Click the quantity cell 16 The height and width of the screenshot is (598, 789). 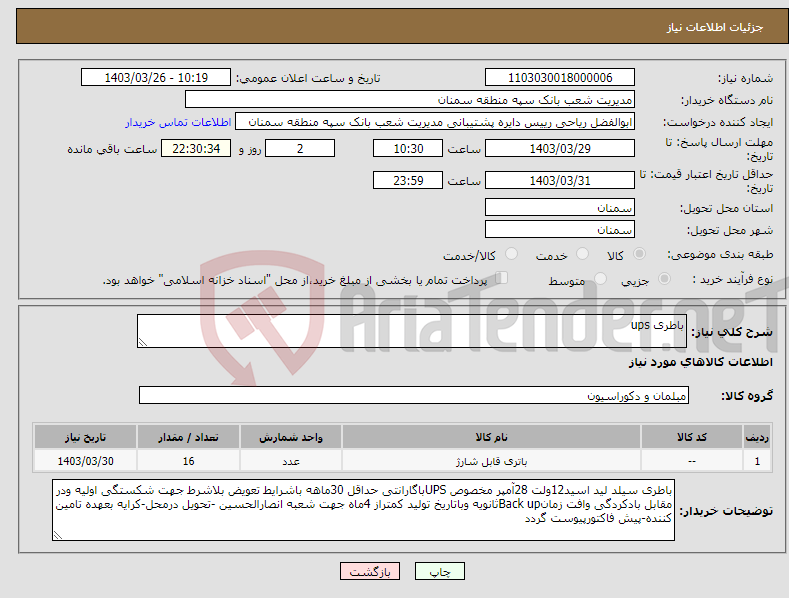(188, 461)
